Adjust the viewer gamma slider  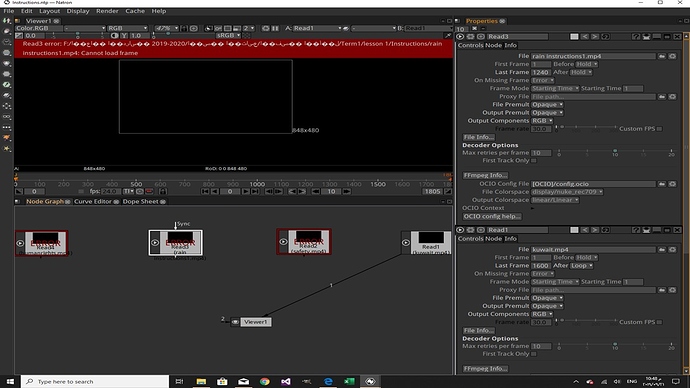tap(183, 35)
